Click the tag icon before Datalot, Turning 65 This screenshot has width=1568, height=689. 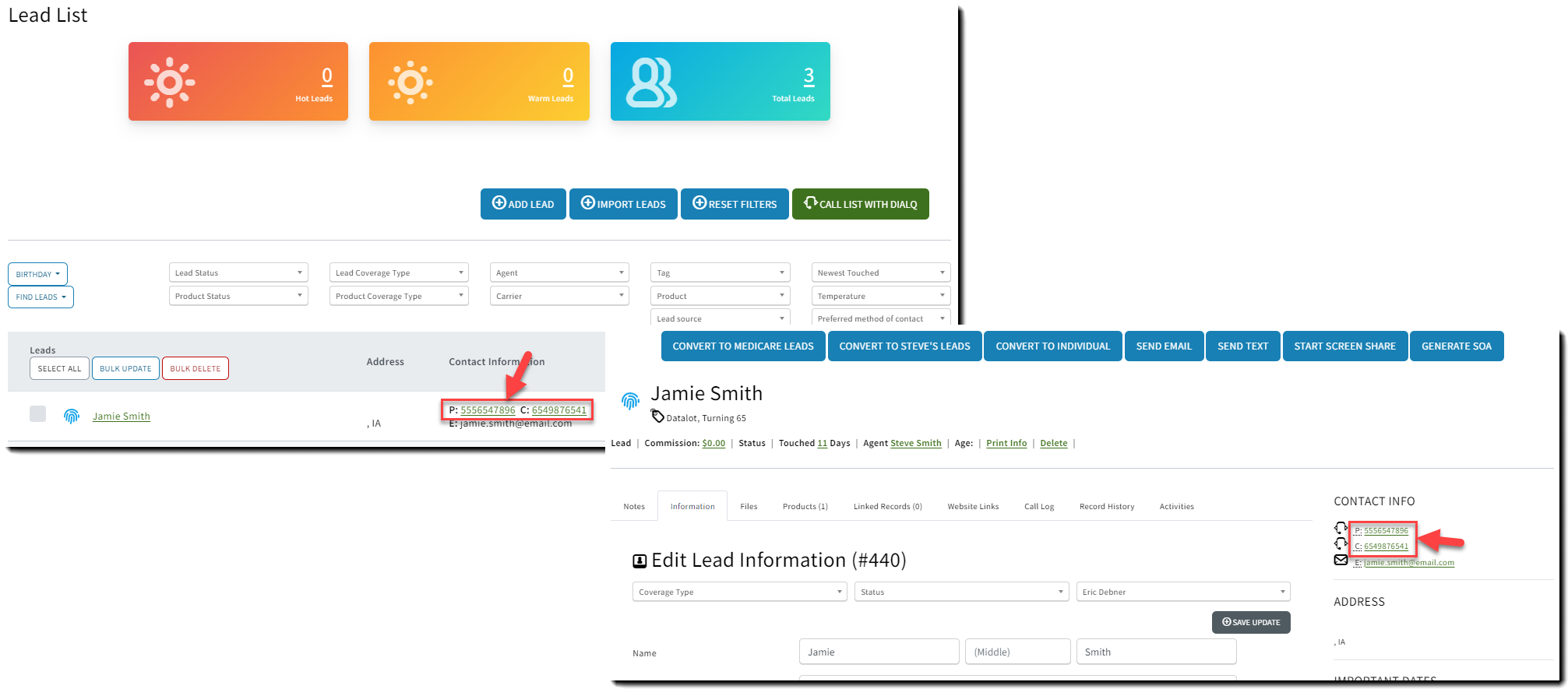coord(657,417)
